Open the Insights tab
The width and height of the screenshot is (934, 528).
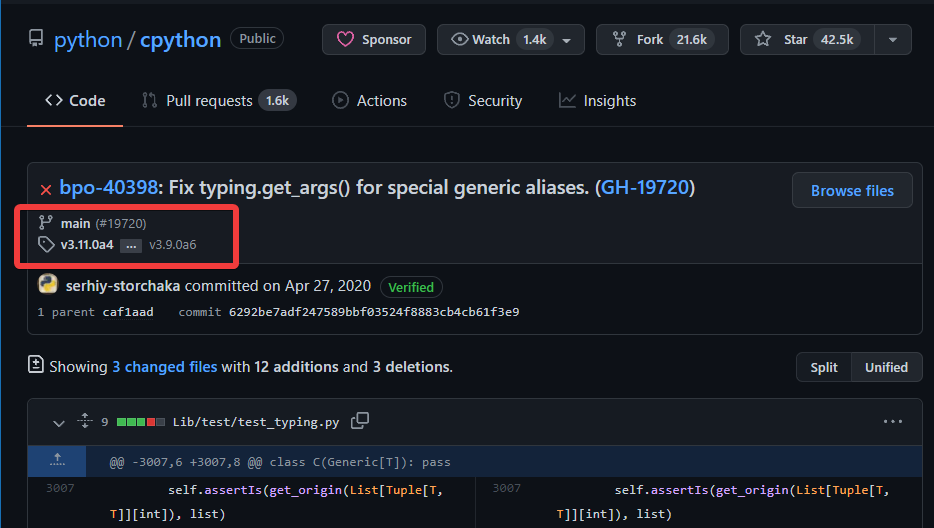coord(597,101)
